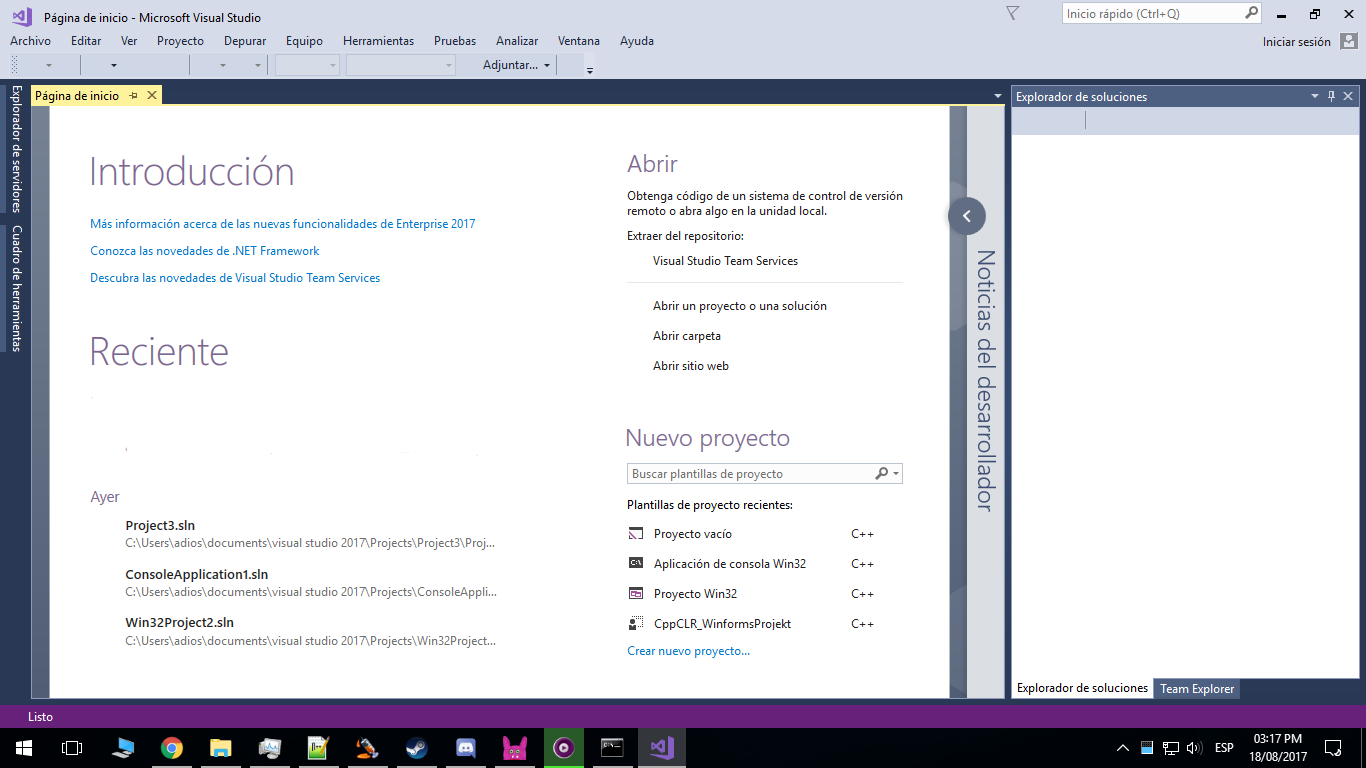Open Steam from the taskbar
Viewport: 1366px width, 768px height.
pos(416,748)
